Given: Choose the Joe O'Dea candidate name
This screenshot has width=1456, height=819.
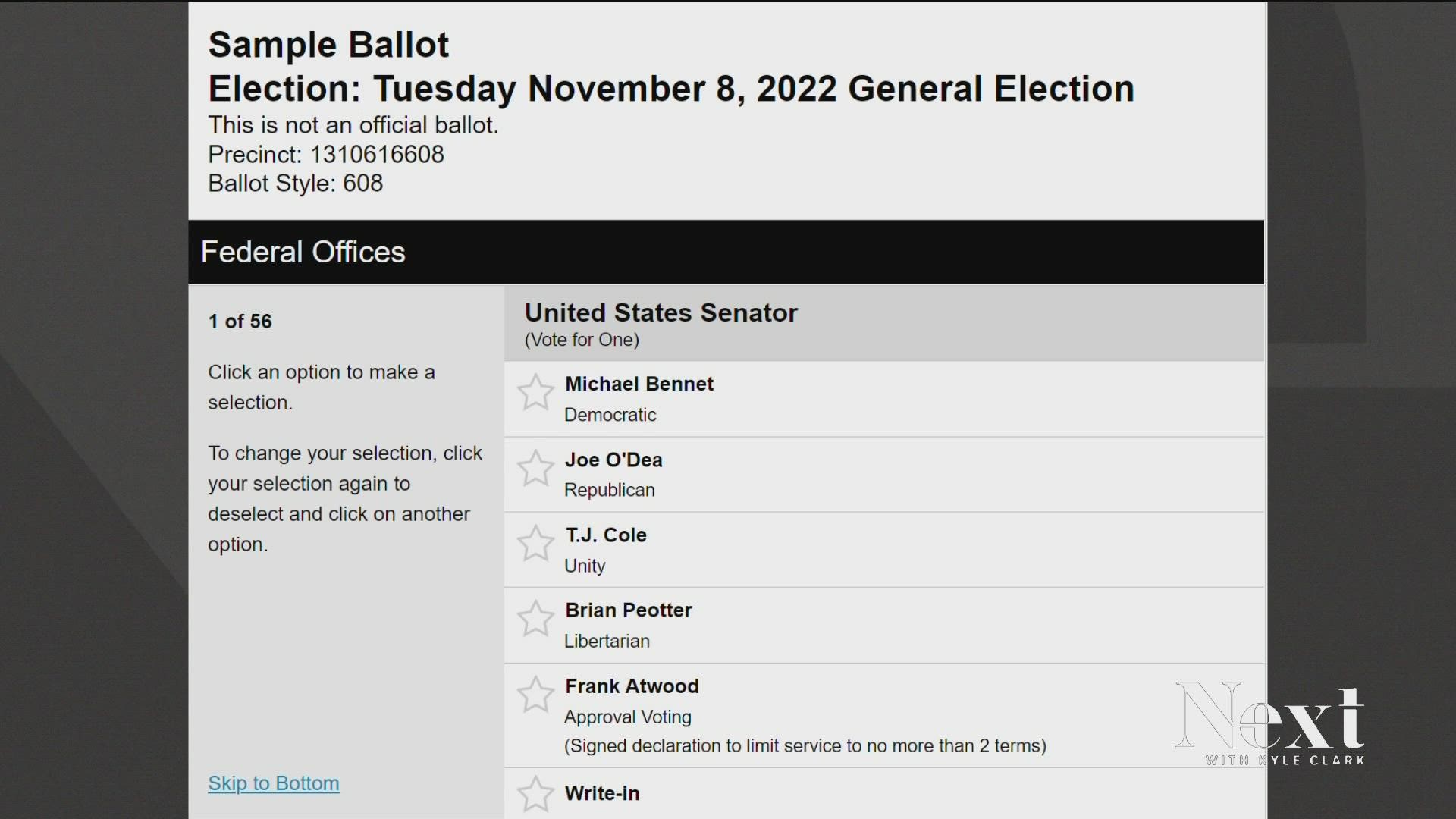Looking at the screenshot, I should (613, 460).
